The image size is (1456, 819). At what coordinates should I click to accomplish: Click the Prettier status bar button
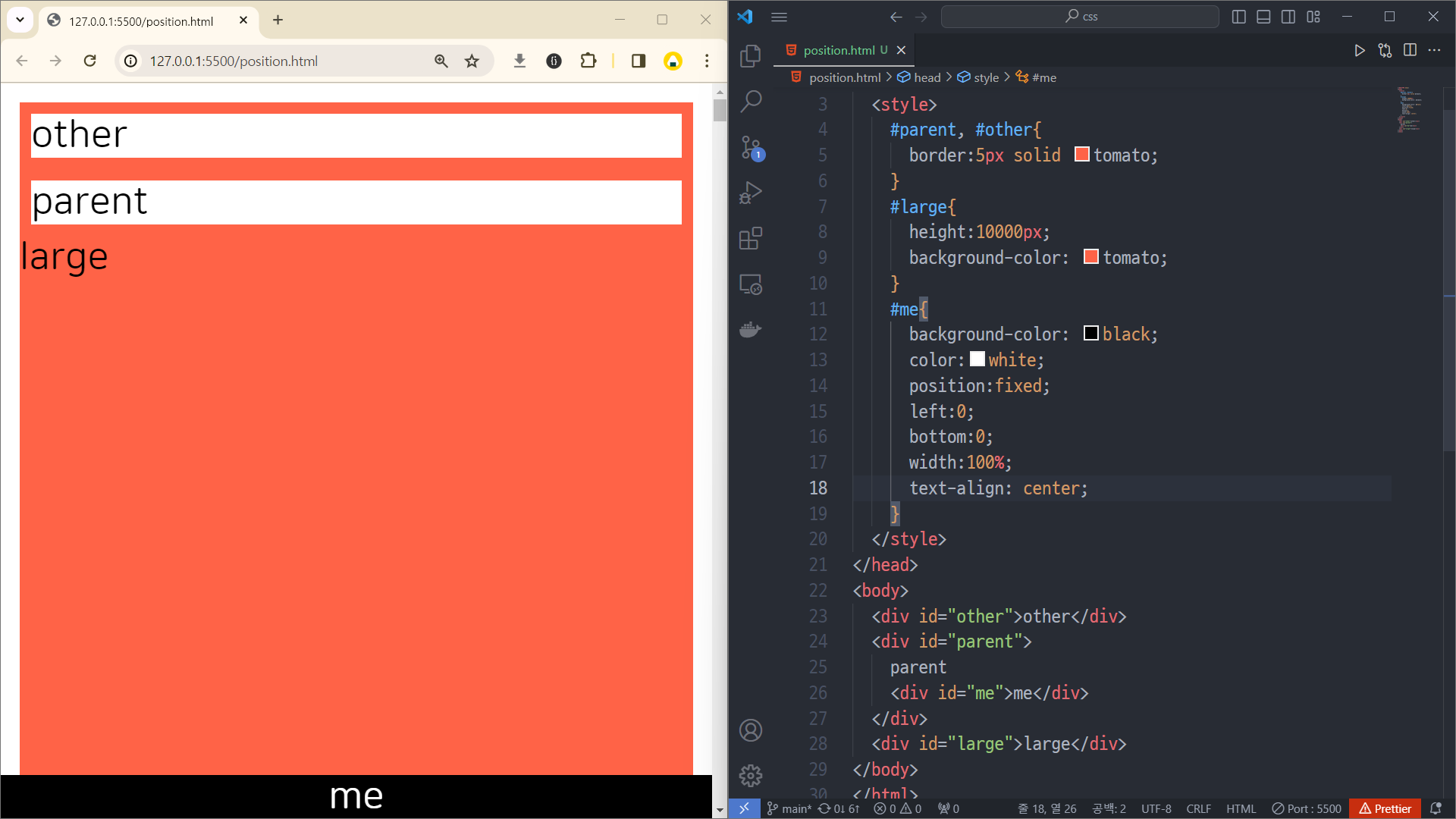click(x=1385, y=808)
